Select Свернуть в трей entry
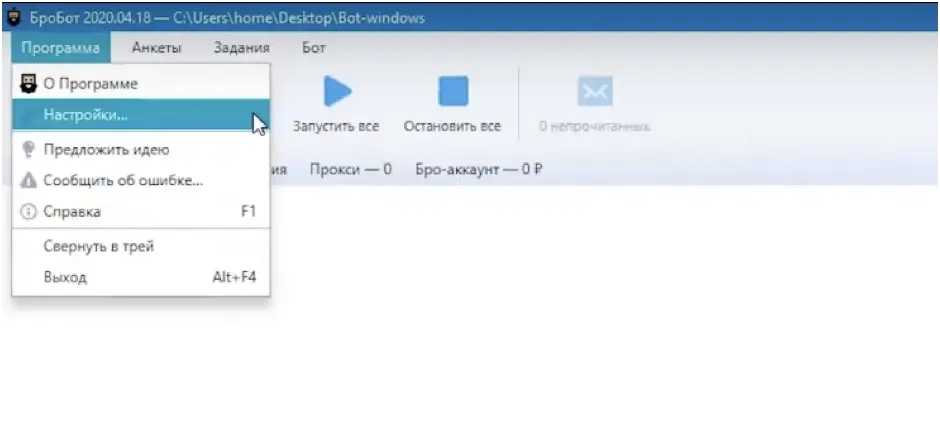Screen dimensions: 940x446 tap(141, 246)
